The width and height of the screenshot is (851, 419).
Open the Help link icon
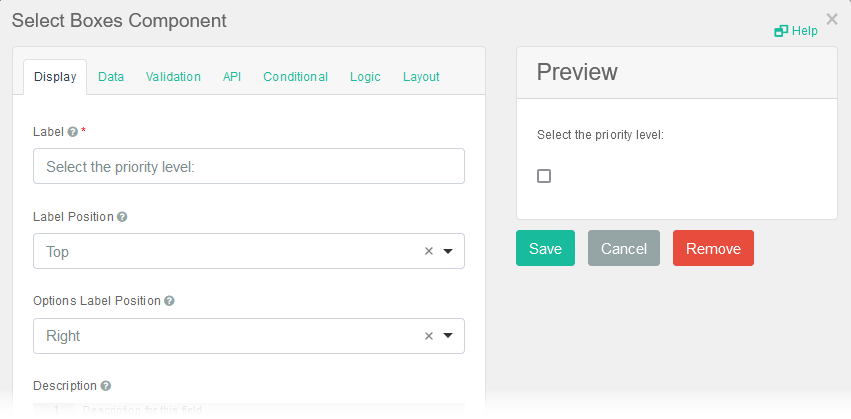click(781, 31)
